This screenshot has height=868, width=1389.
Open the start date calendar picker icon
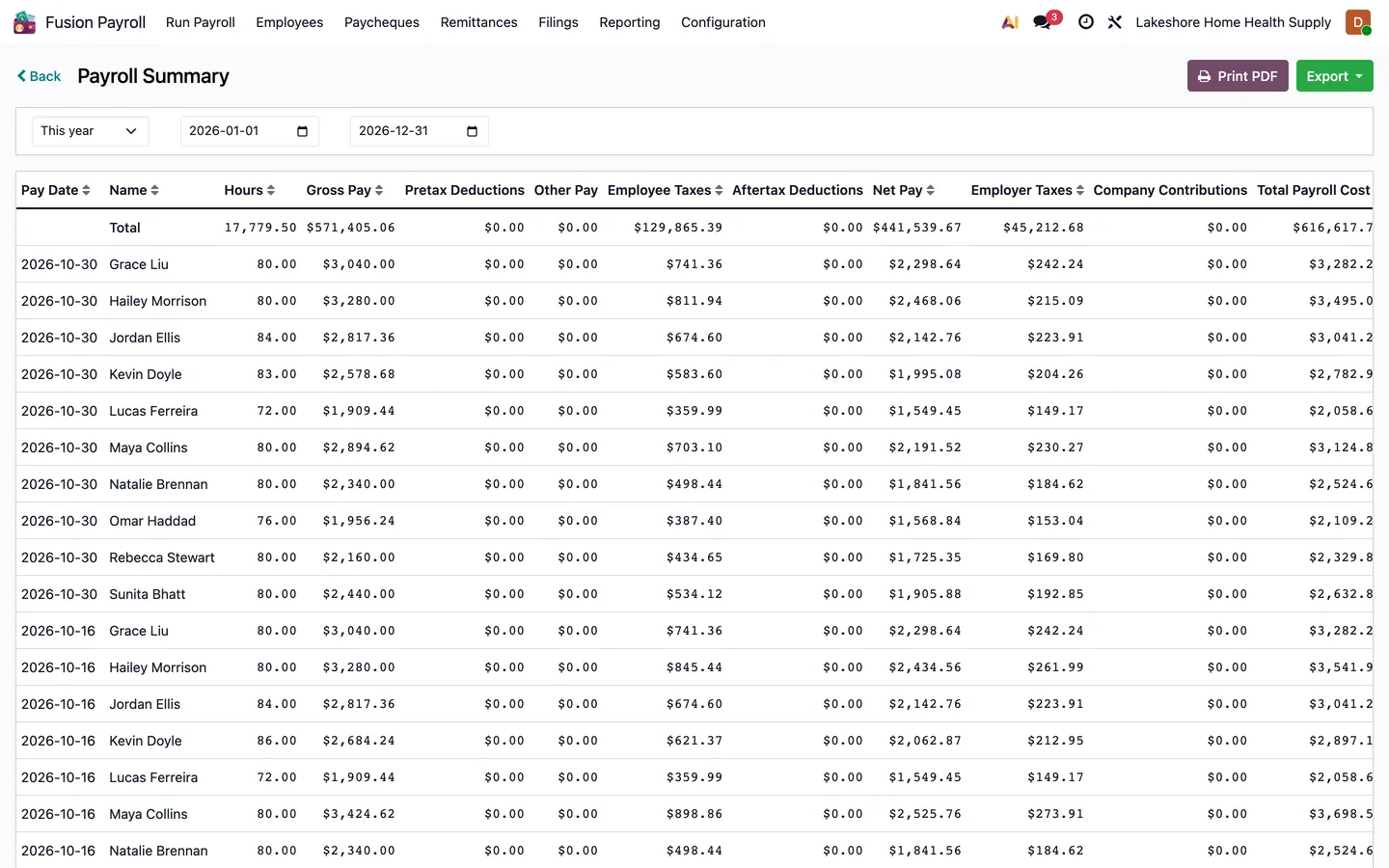[x=302, y=131]
